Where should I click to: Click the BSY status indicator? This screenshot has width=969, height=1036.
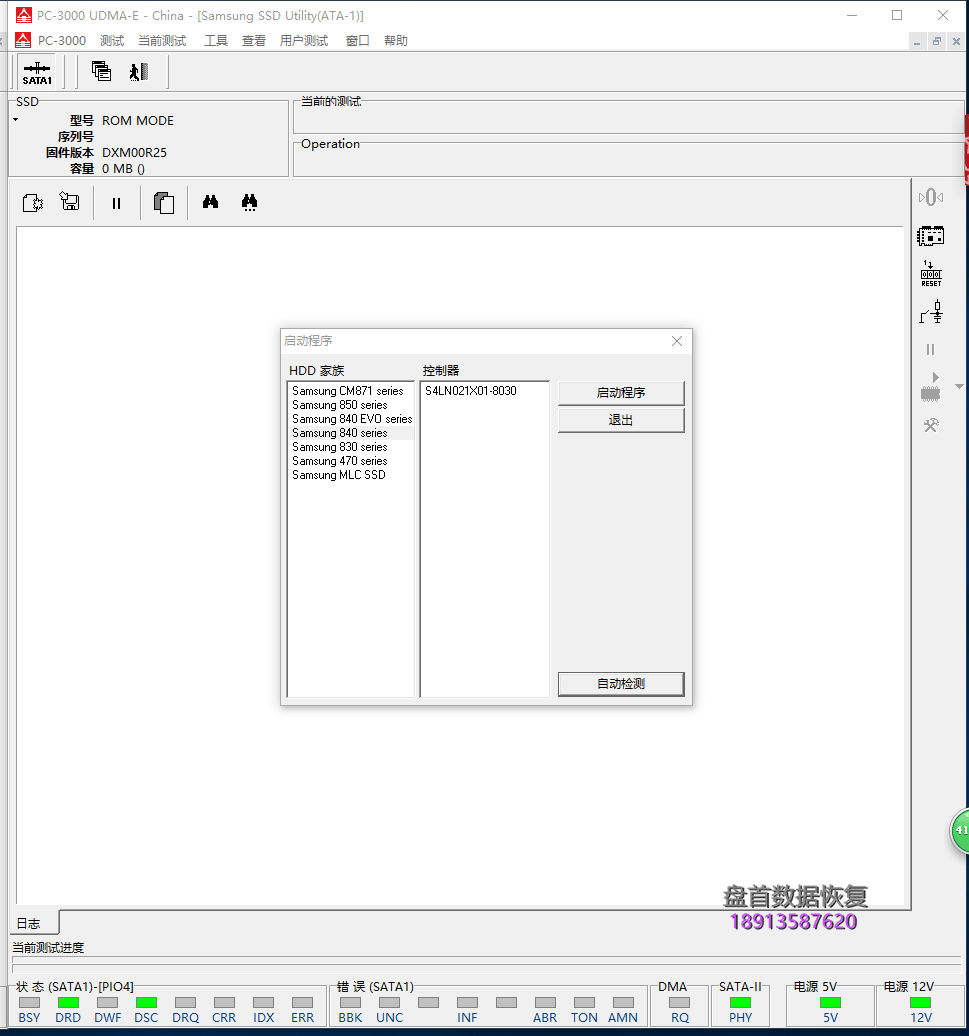pos(30,1002)
